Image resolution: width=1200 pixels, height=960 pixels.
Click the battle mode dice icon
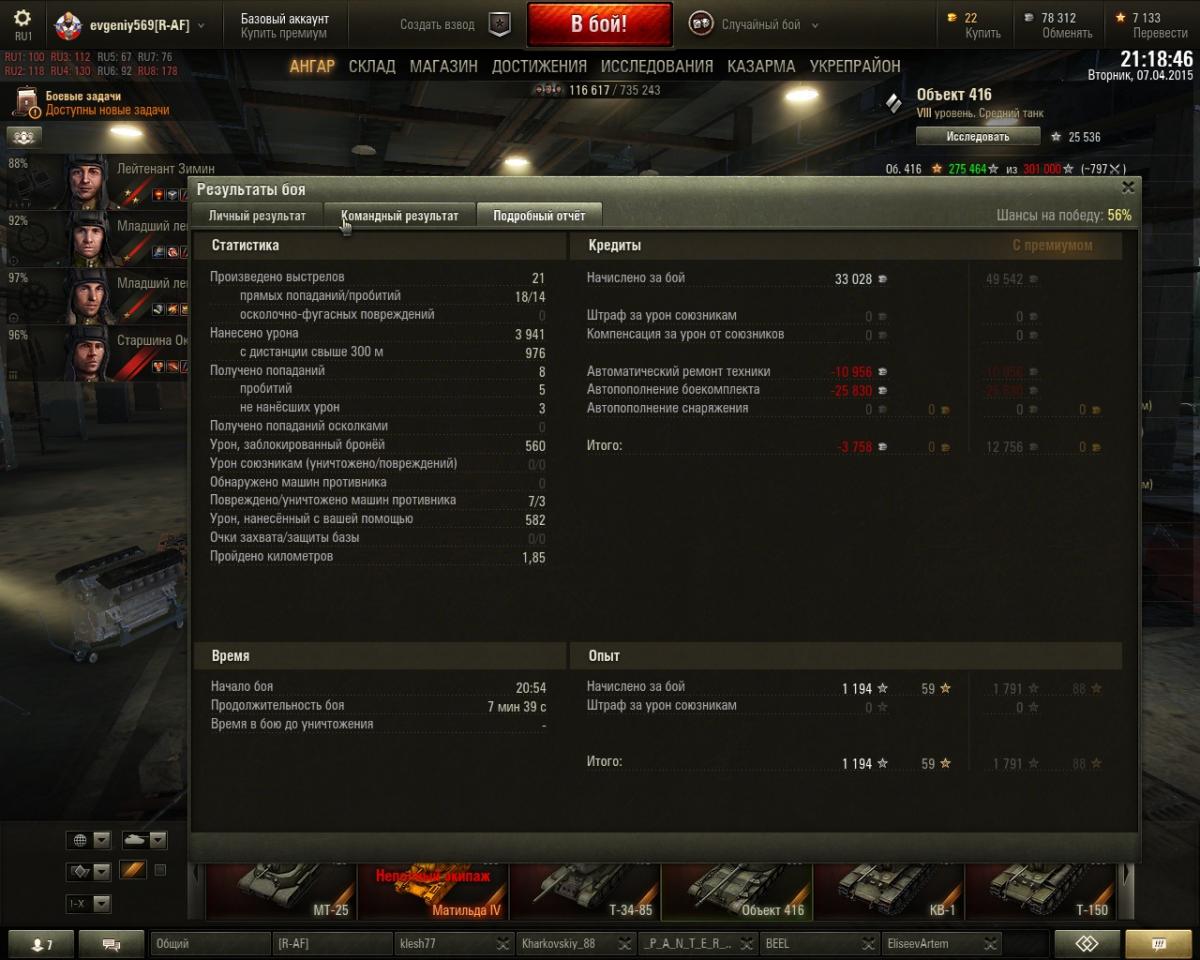coord(700,25)
